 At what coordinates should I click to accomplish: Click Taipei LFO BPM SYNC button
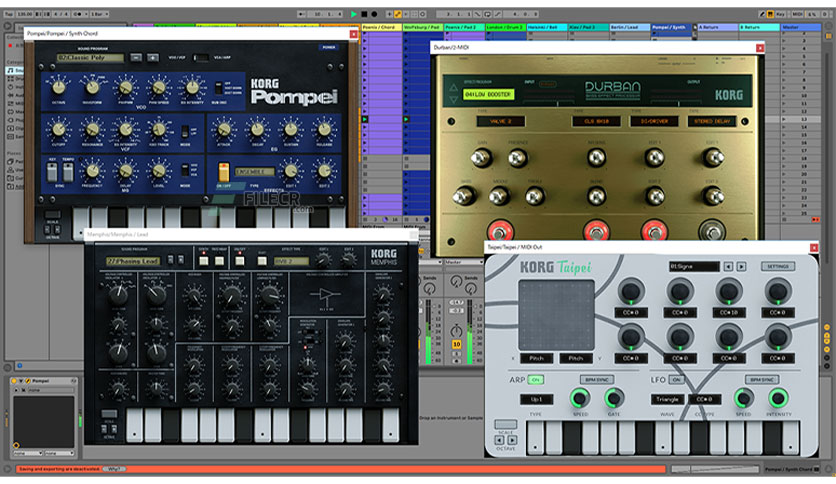tap(761, 380)
